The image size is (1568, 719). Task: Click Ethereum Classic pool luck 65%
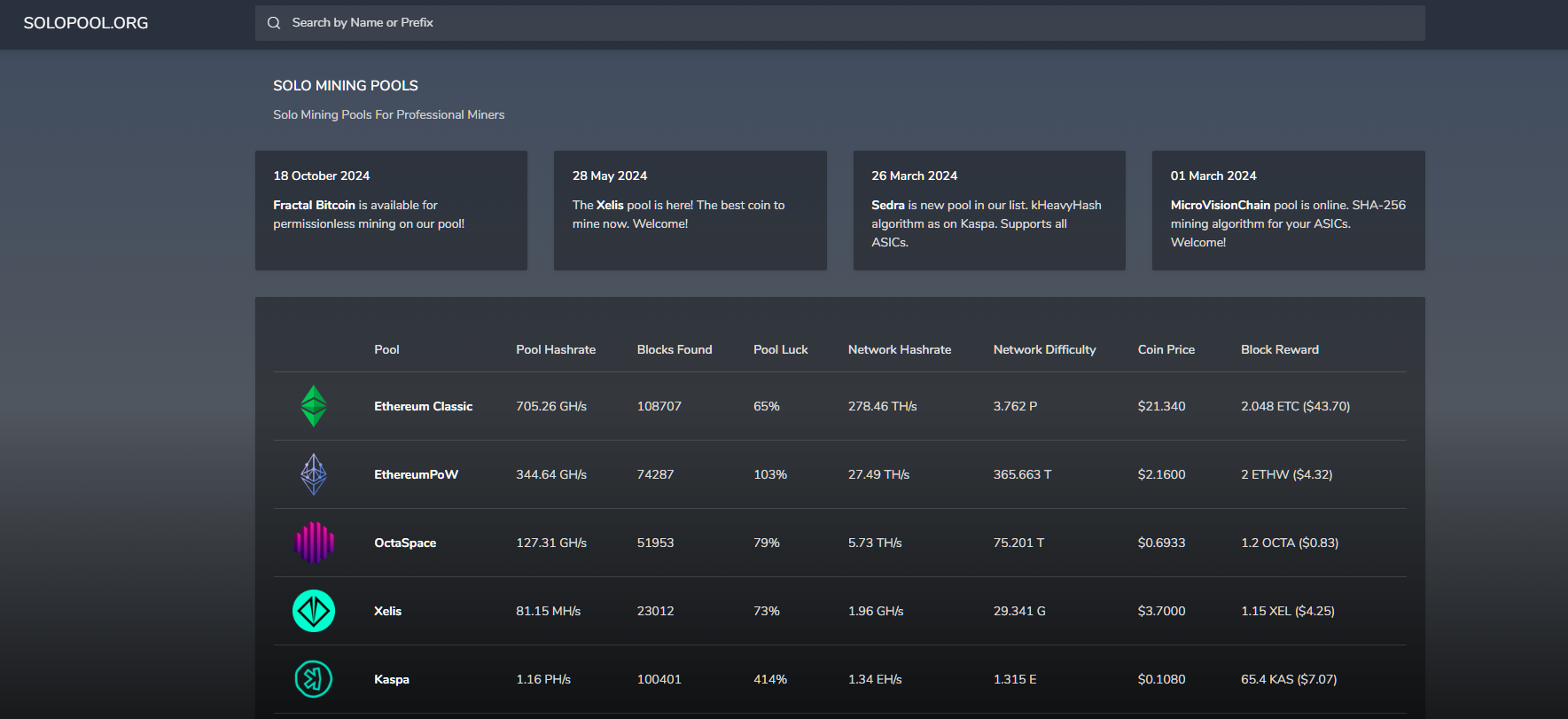[767, 406]
